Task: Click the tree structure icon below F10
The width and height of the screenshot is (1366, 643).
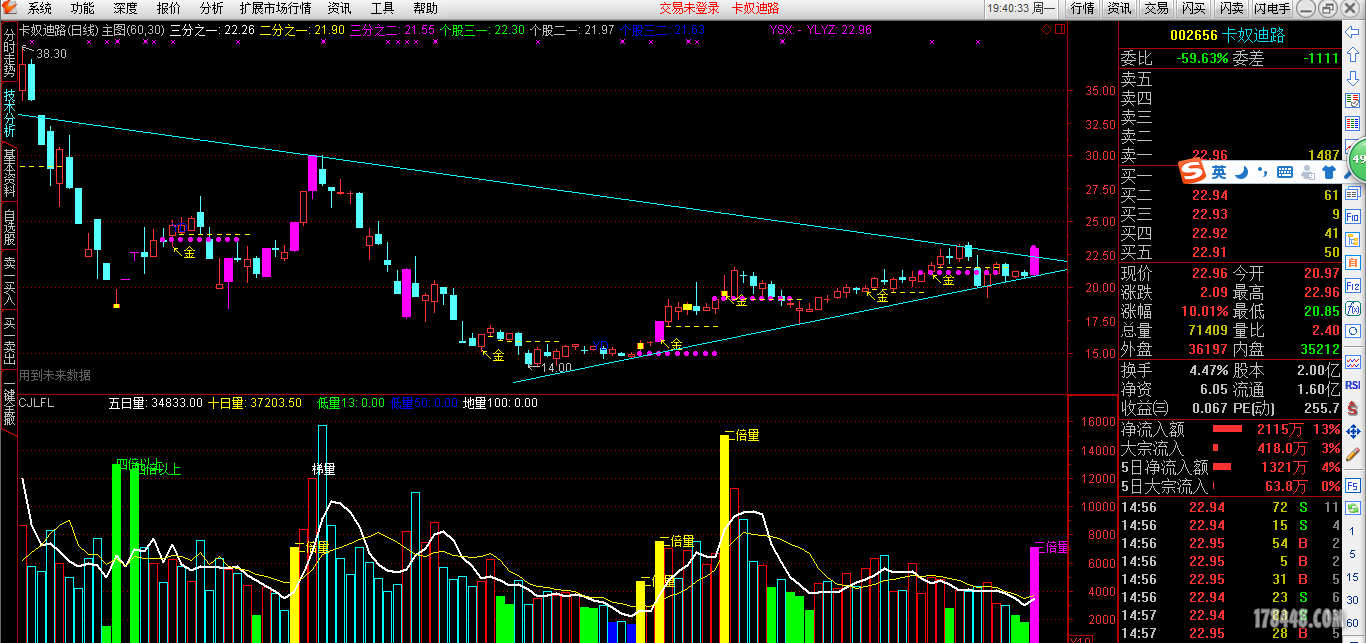Action: 1352,238
